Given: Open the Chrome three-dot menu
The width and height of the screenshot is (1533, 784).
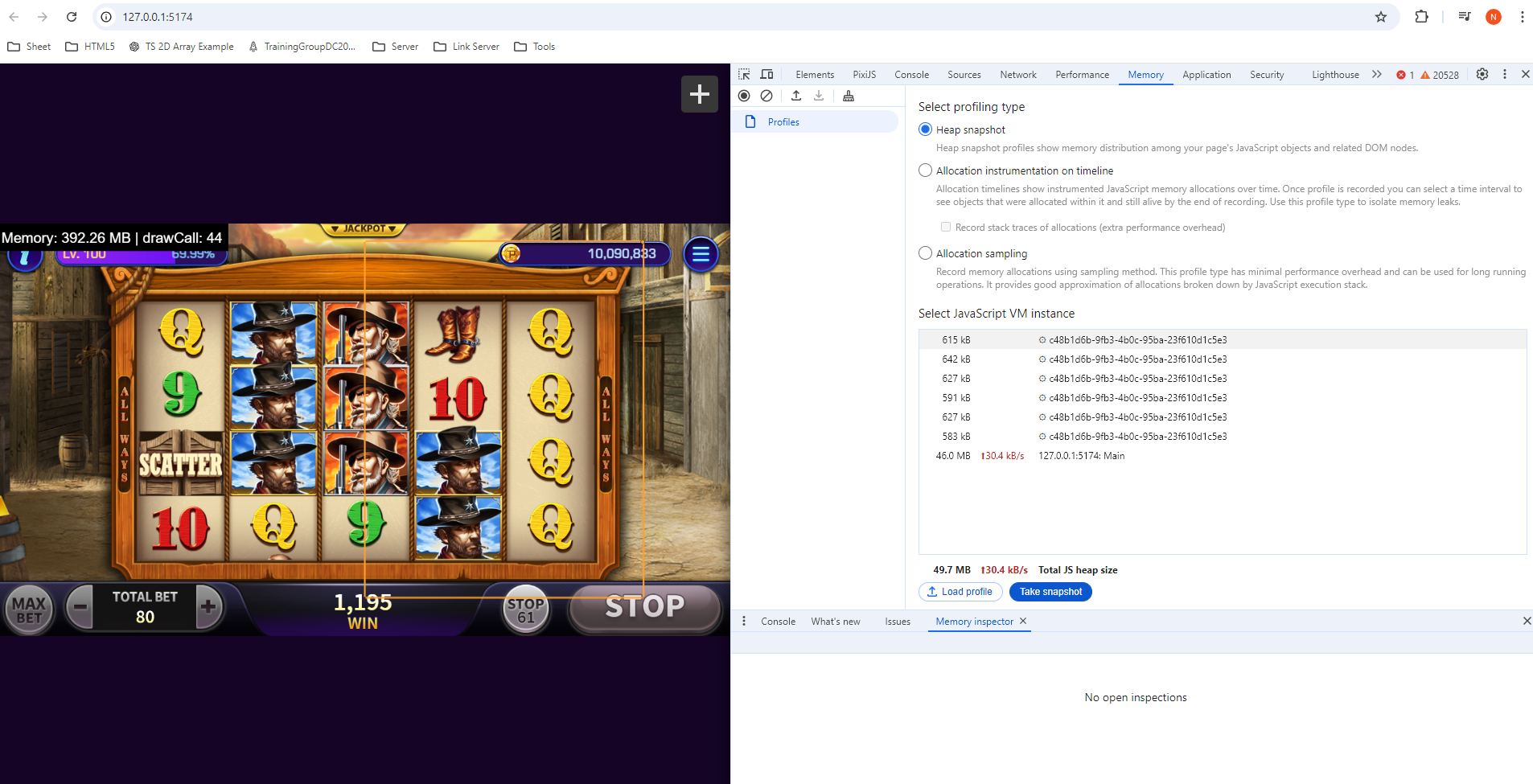Looking at the screenshot, I should tap(1523, 17).
